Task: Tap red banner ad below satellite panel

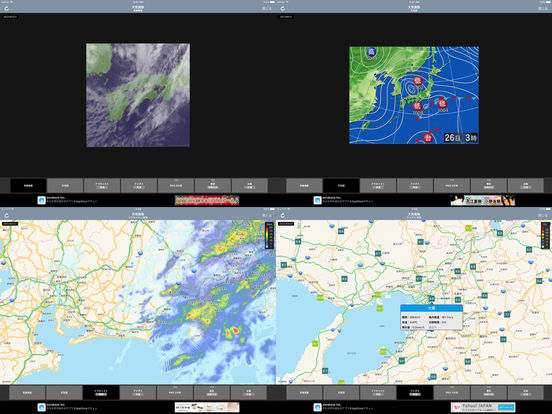Action: 207,200
